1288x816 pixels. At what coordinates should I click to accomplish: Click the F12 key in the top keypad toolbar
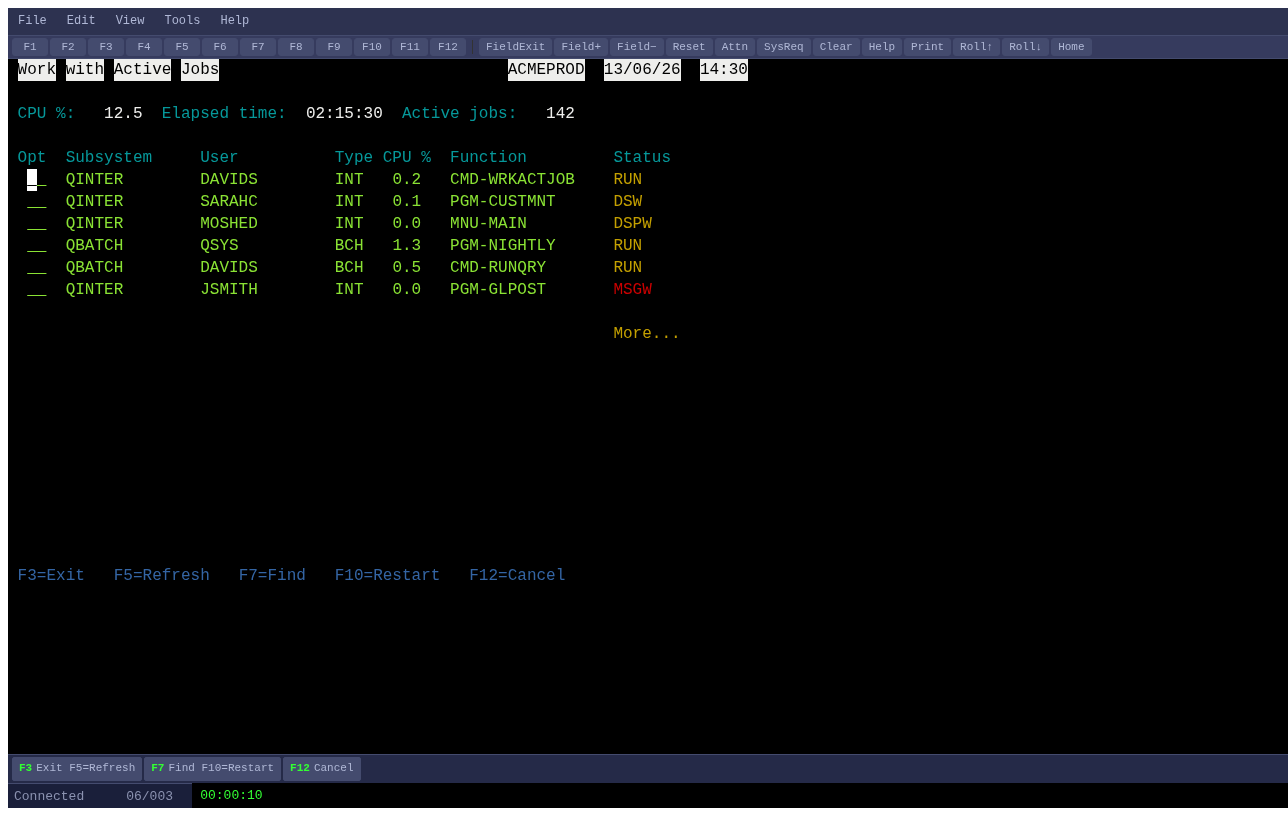[x=448, y=47]
